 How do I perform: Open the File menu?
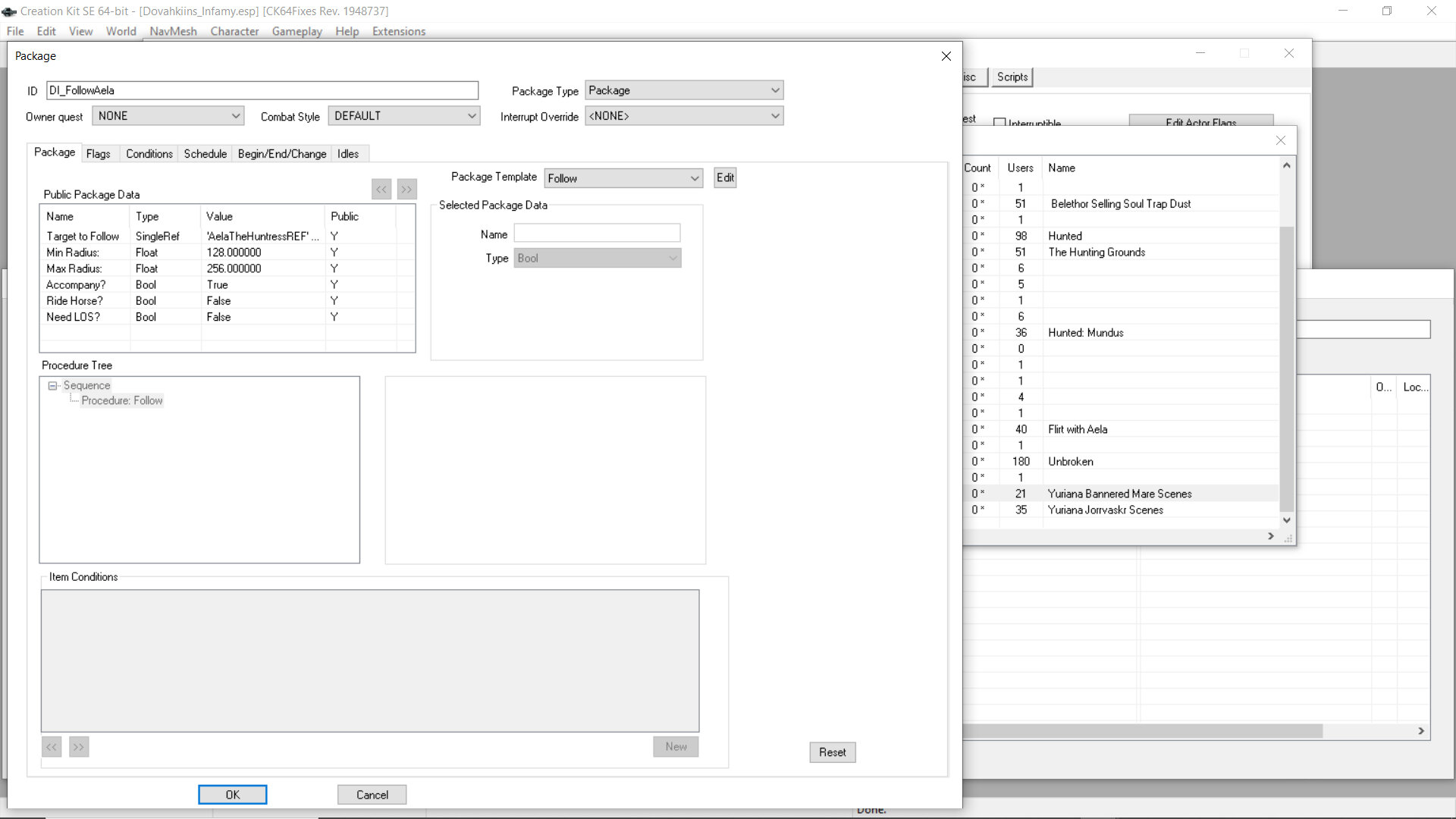15,31
